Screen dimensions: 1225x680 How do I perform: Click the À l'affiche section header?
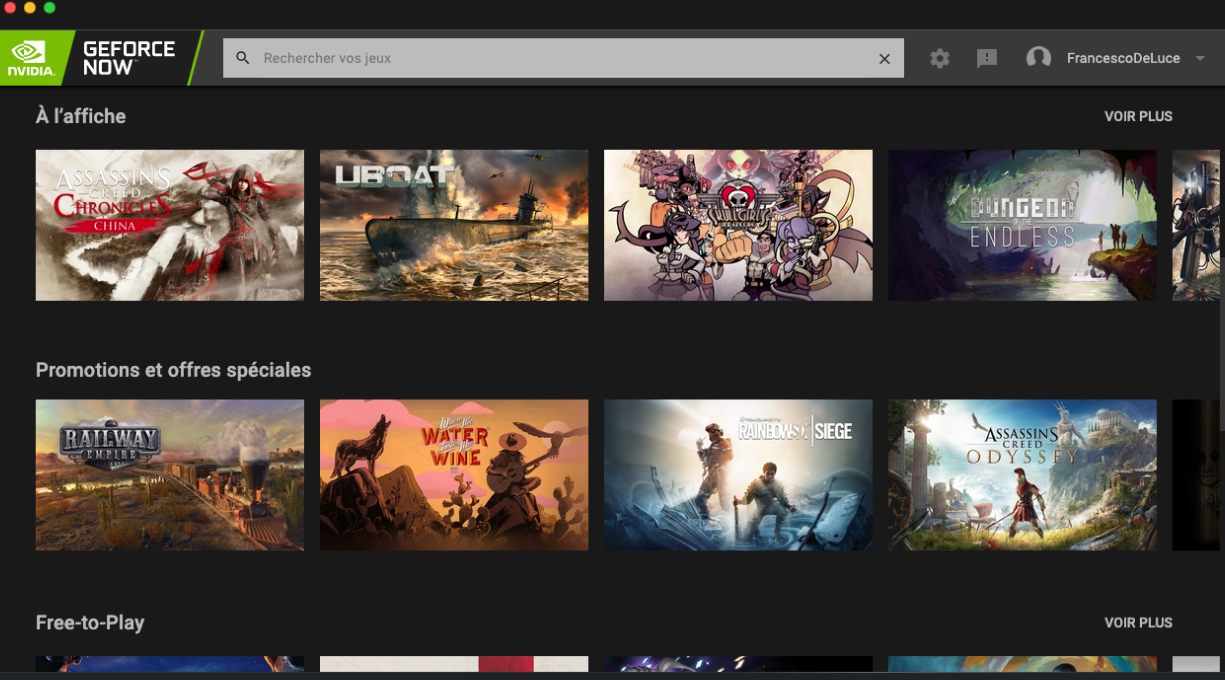80,116
